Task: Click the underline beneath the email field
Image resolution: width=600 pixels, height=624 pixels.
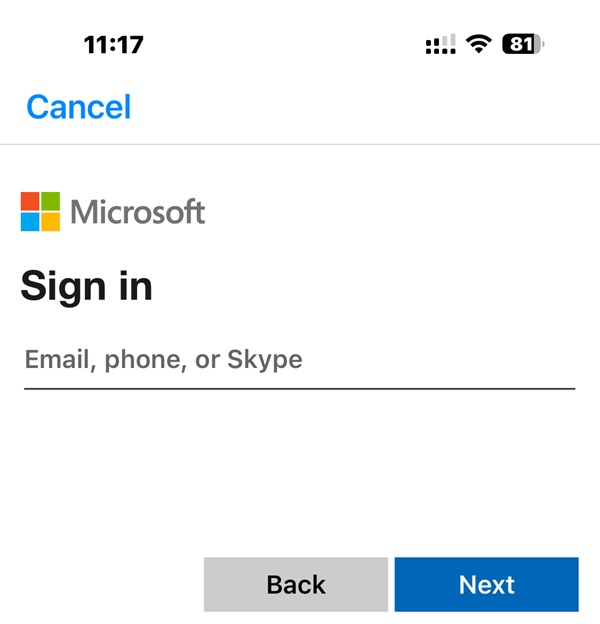Action: pyautogui.click(x=299, y=388)
